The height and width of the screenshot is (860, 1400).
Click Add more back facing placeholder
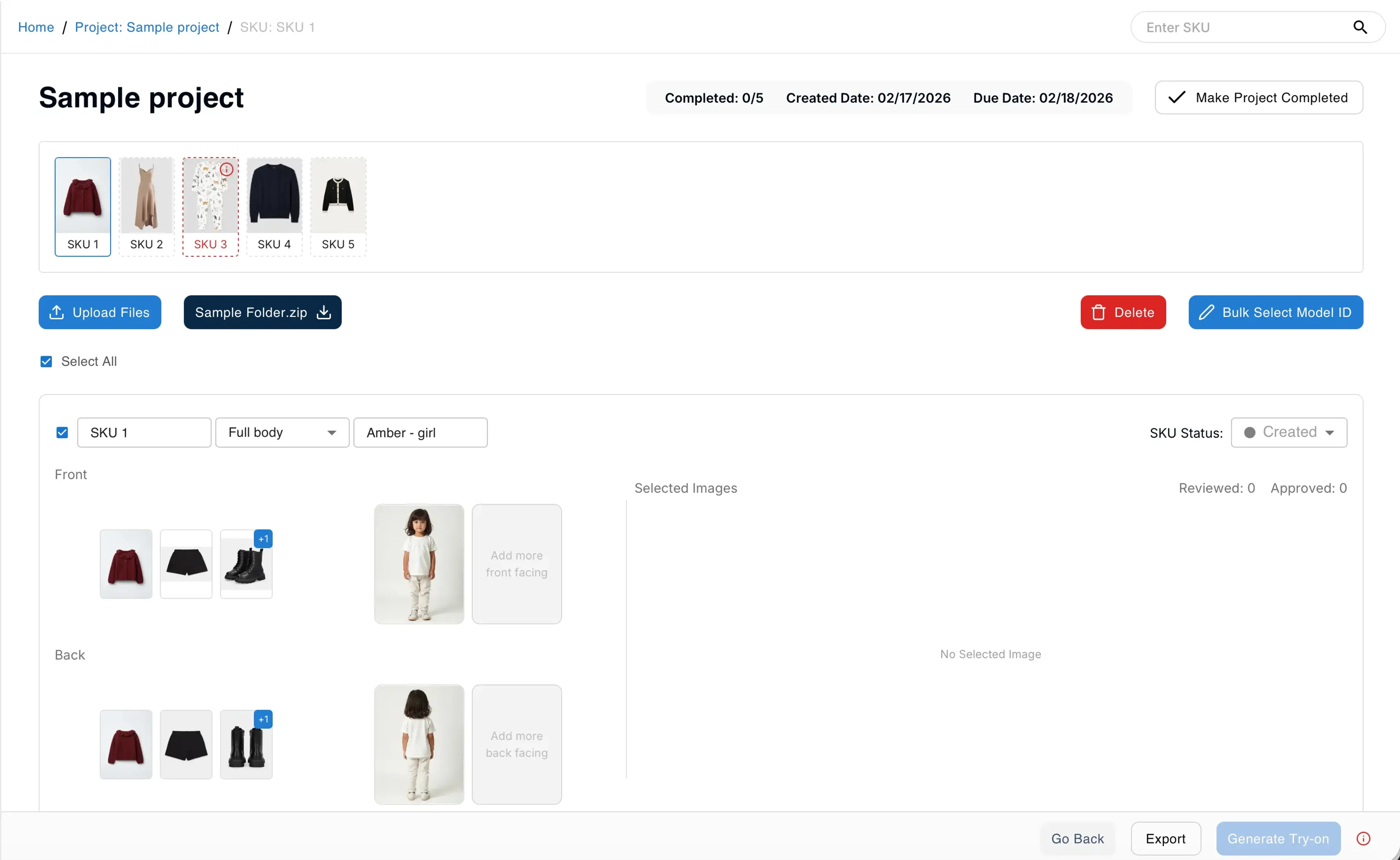click(x=516, y=744)
